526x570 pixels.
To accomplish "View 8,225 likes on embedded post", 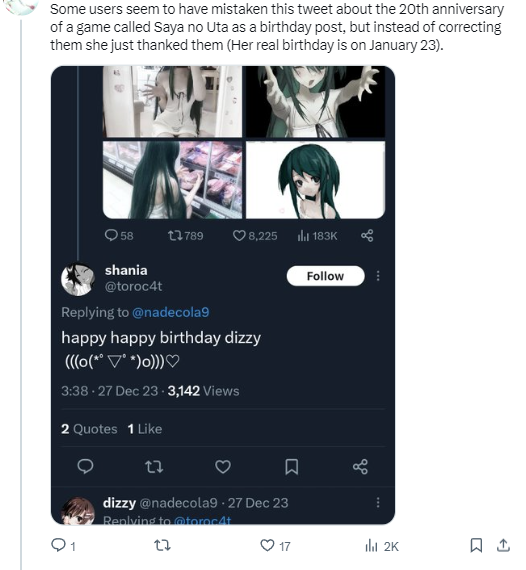I will point(255,236).
